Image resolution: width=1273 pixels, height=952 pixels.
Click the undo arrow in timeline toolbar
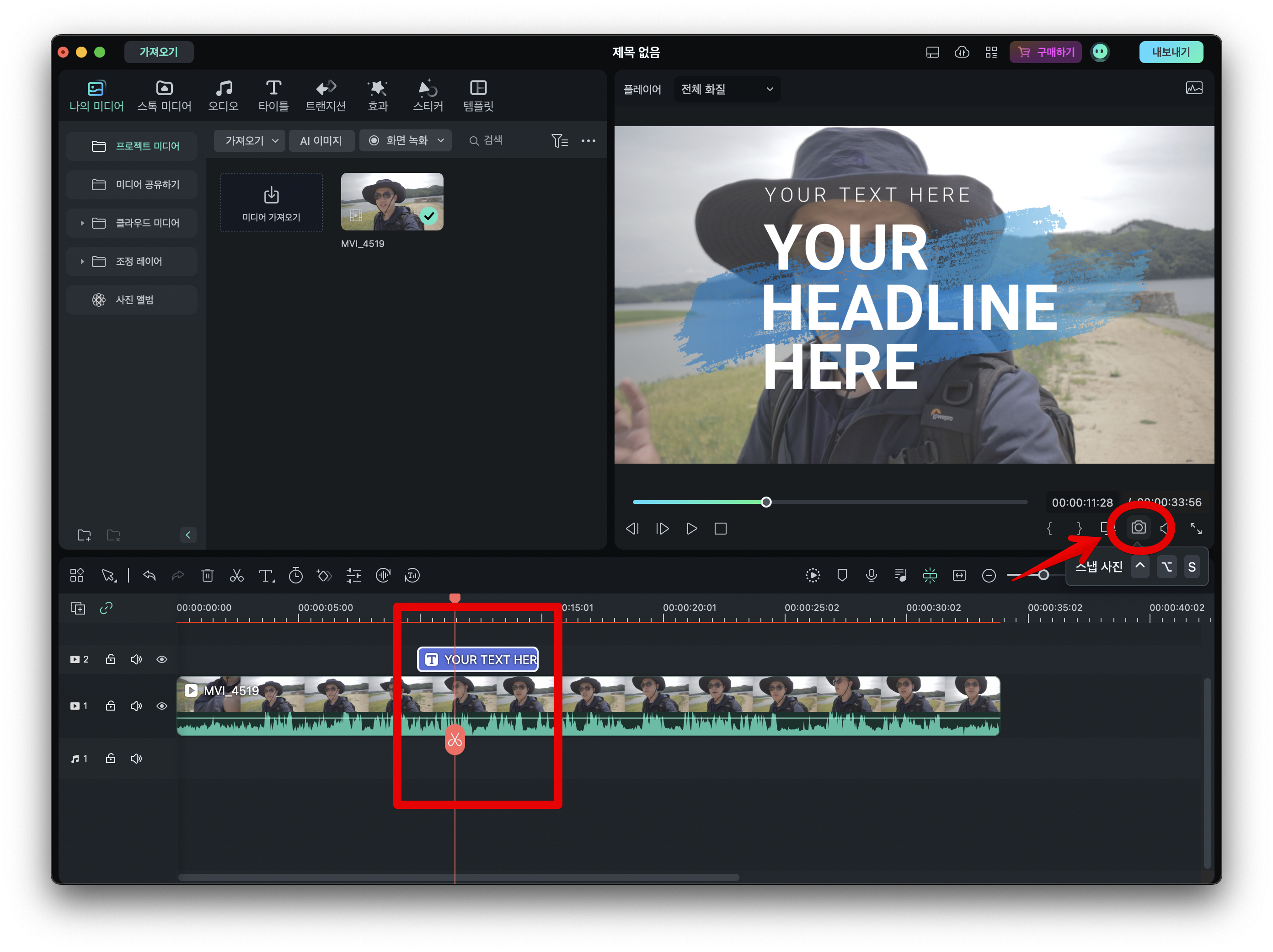pyautogui.click(x=149, y=575)
